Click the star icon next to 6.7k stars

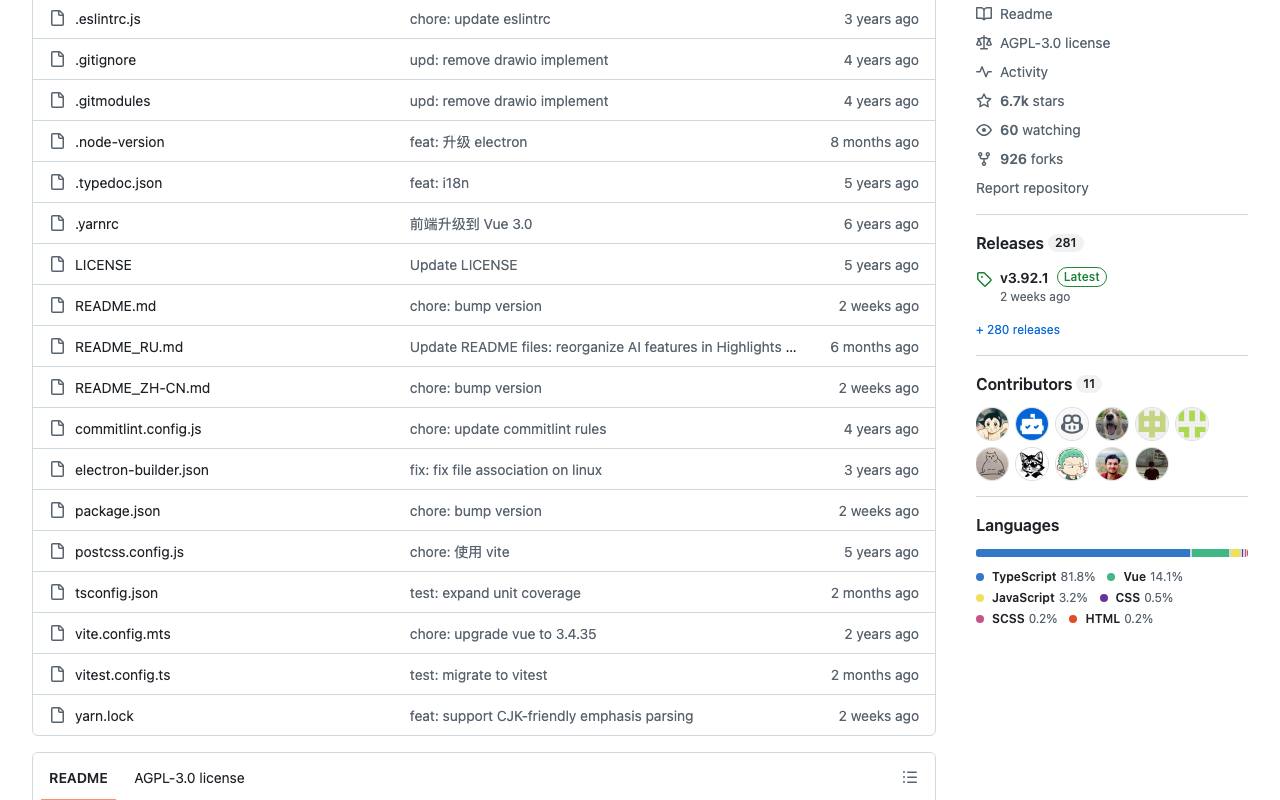[x=984, y=101]
